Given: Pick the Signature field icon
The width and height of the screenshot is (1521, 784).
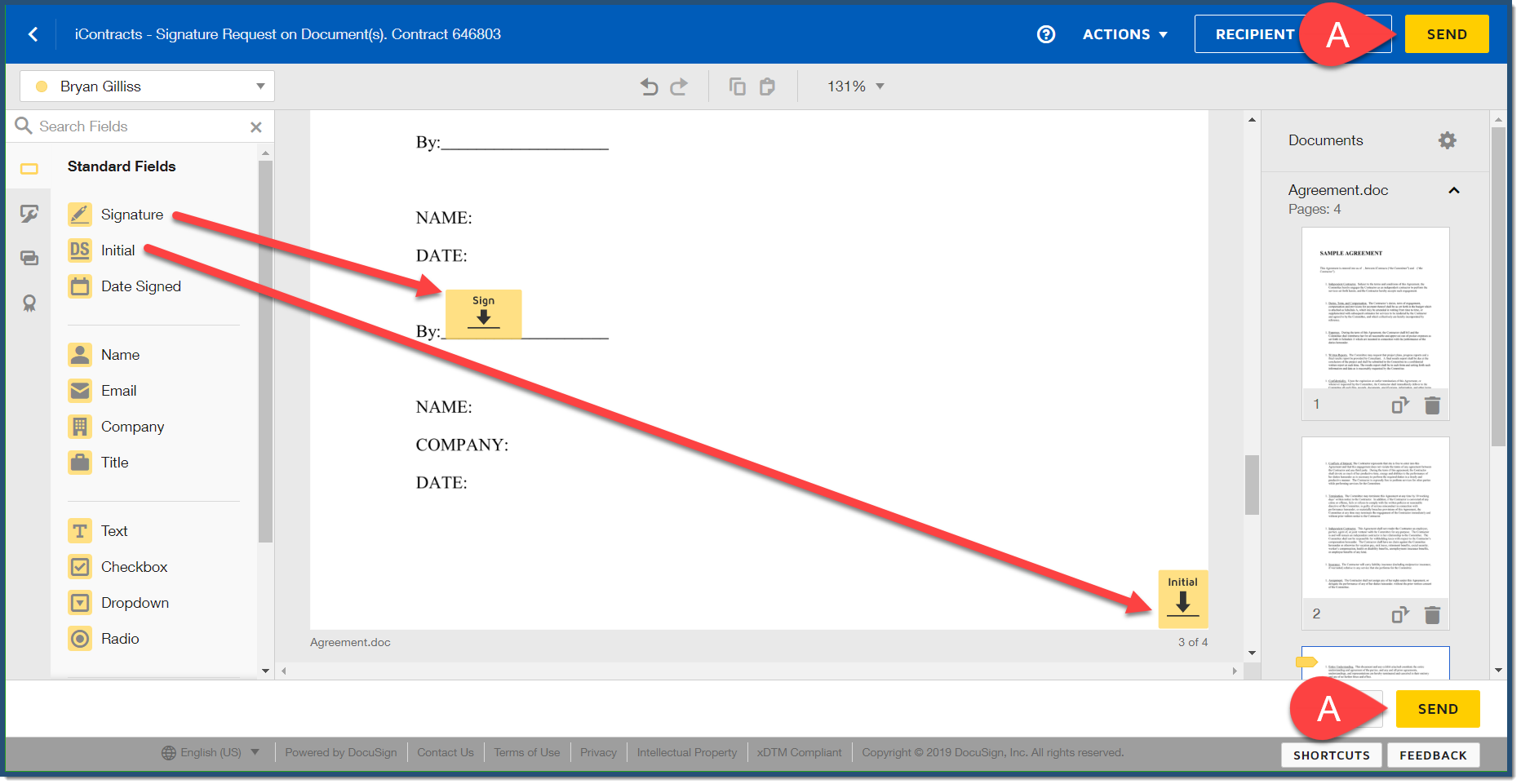Looking at the screenshot, I should click(x=80, y=215).
